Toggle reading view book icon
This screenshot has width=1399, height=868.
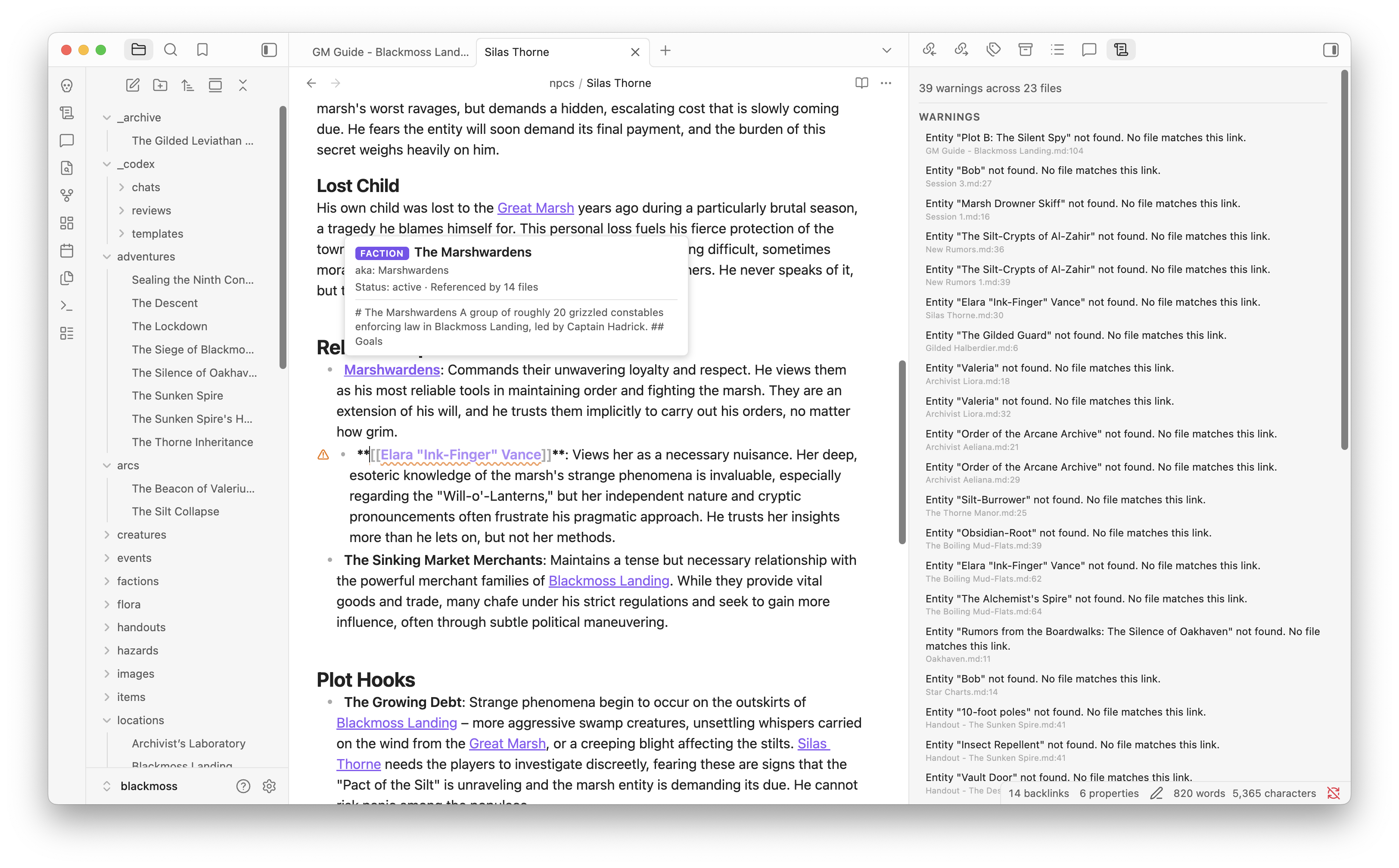click(x=861, y=83)
